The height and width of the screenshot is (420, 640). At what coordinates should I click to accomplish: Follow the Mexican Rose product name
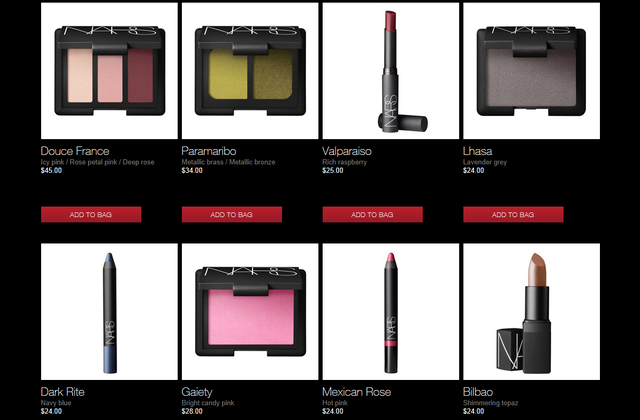point(357,392)
